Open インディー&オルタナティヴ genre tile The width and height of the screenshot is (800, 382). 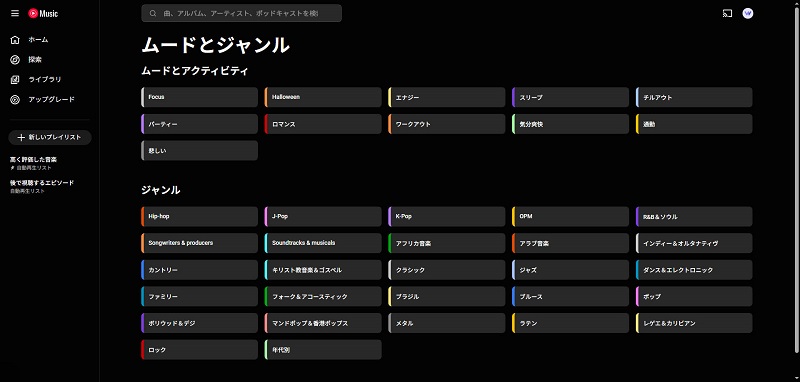tap(694, 243)
